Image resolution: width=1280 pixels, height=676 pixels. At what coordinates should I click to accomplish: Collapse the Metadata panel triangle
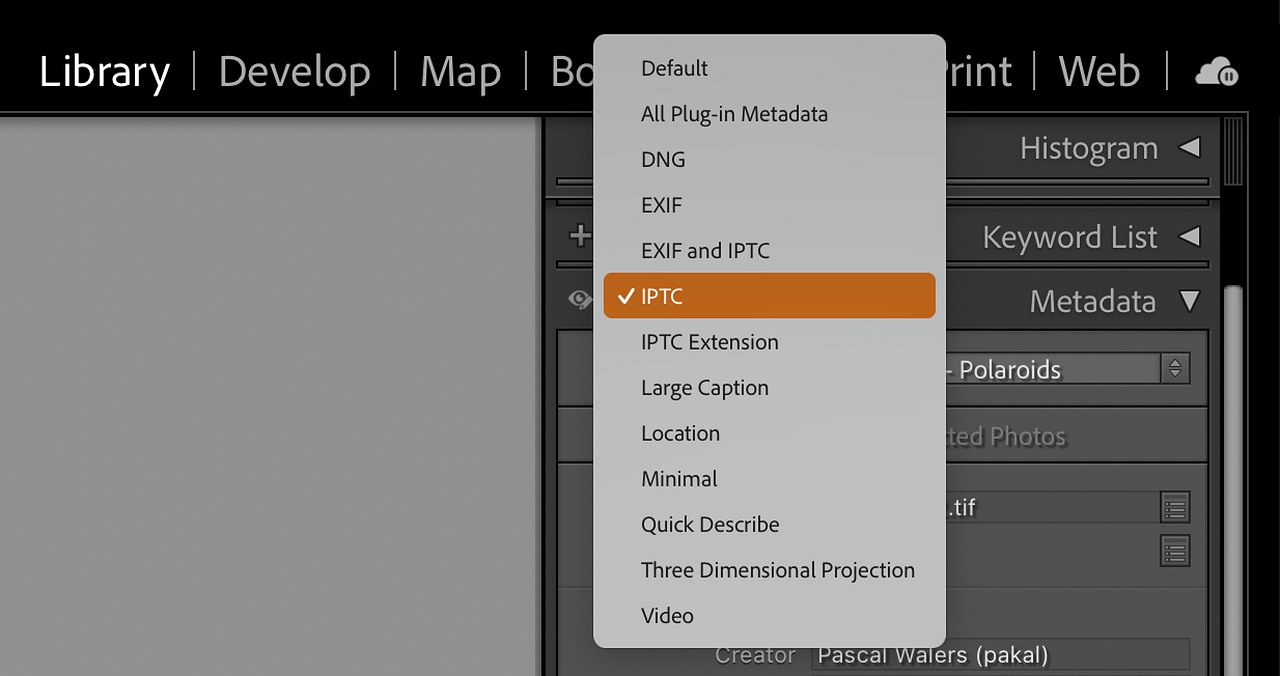click(x=1189, y=301)
